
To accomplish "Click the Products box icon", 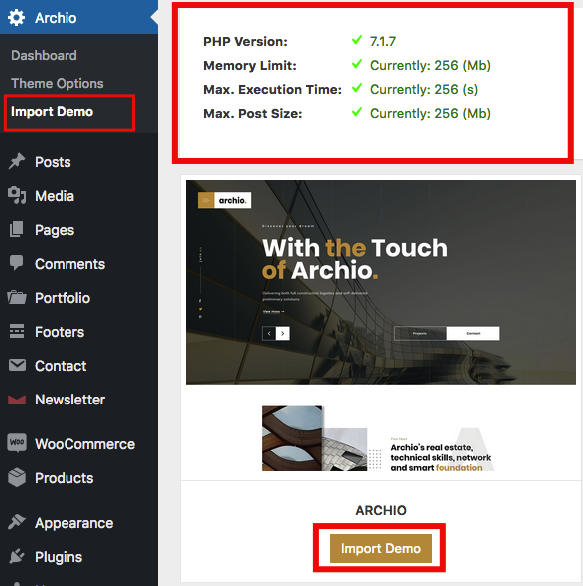I will point(17,477).
